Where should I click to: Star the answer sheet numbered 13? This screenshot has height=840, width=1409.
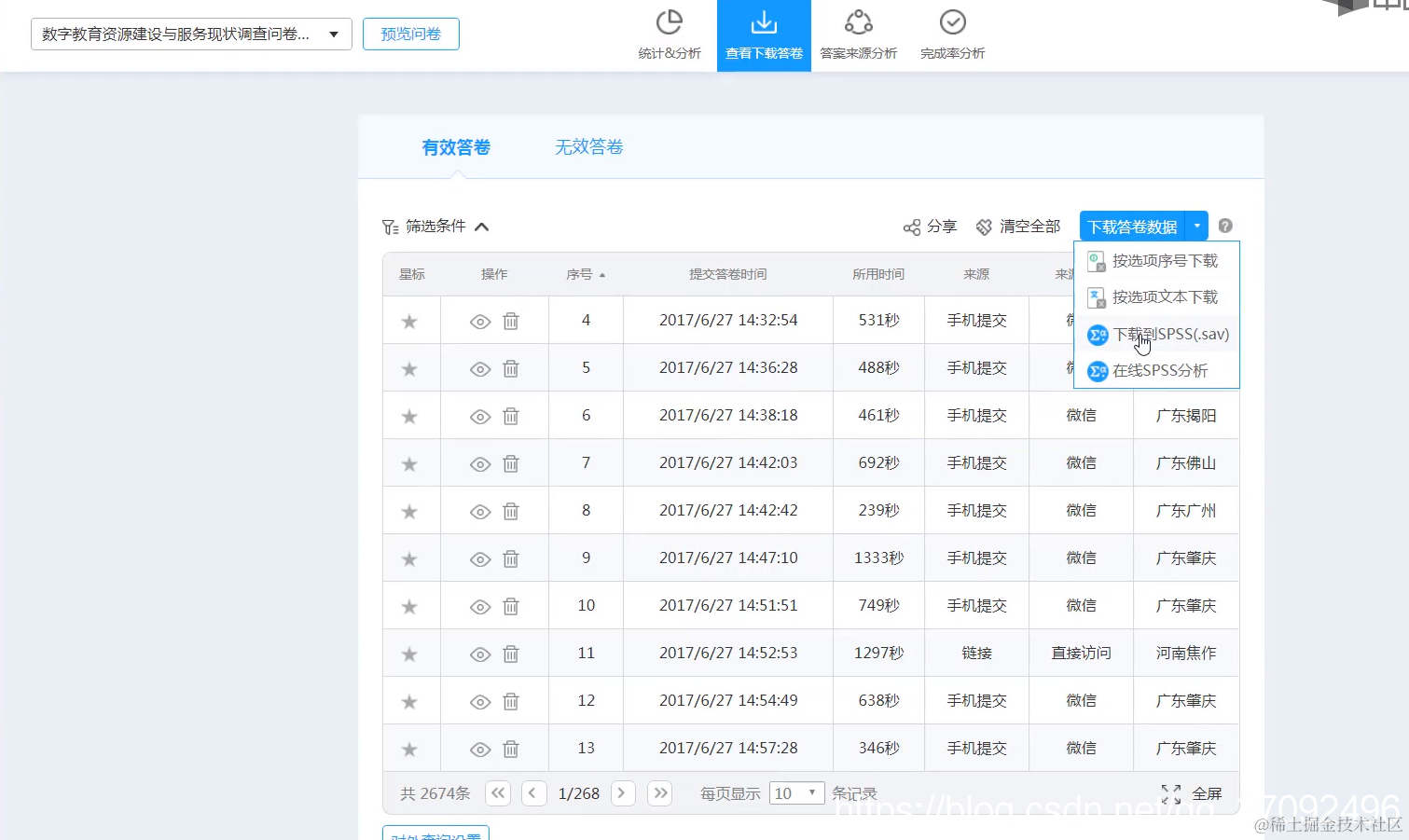tap(409, 748)
